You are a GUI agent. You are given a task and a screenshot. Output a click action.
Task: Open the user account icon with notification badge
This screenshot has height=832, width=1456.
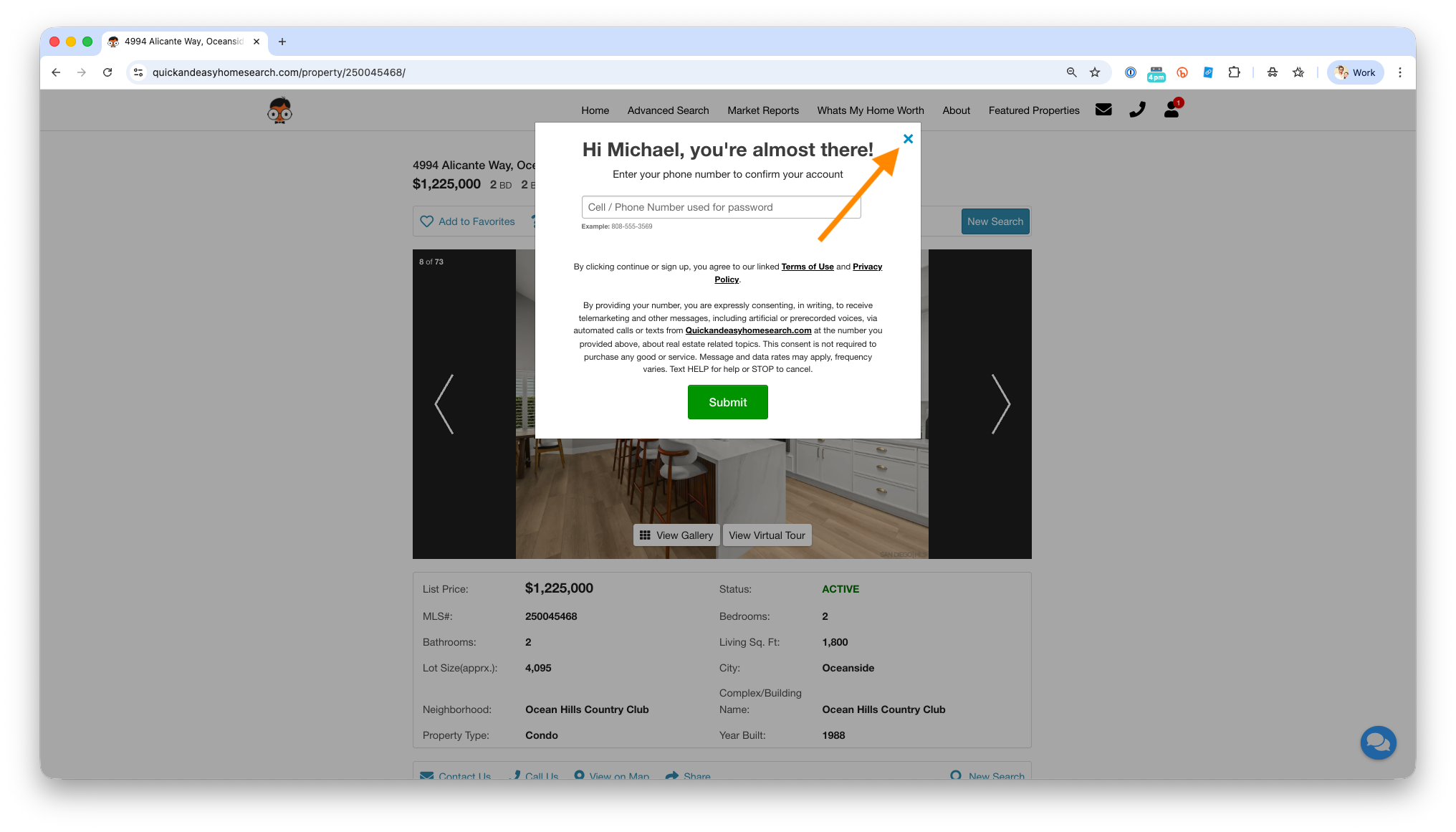coord(1172,110)
